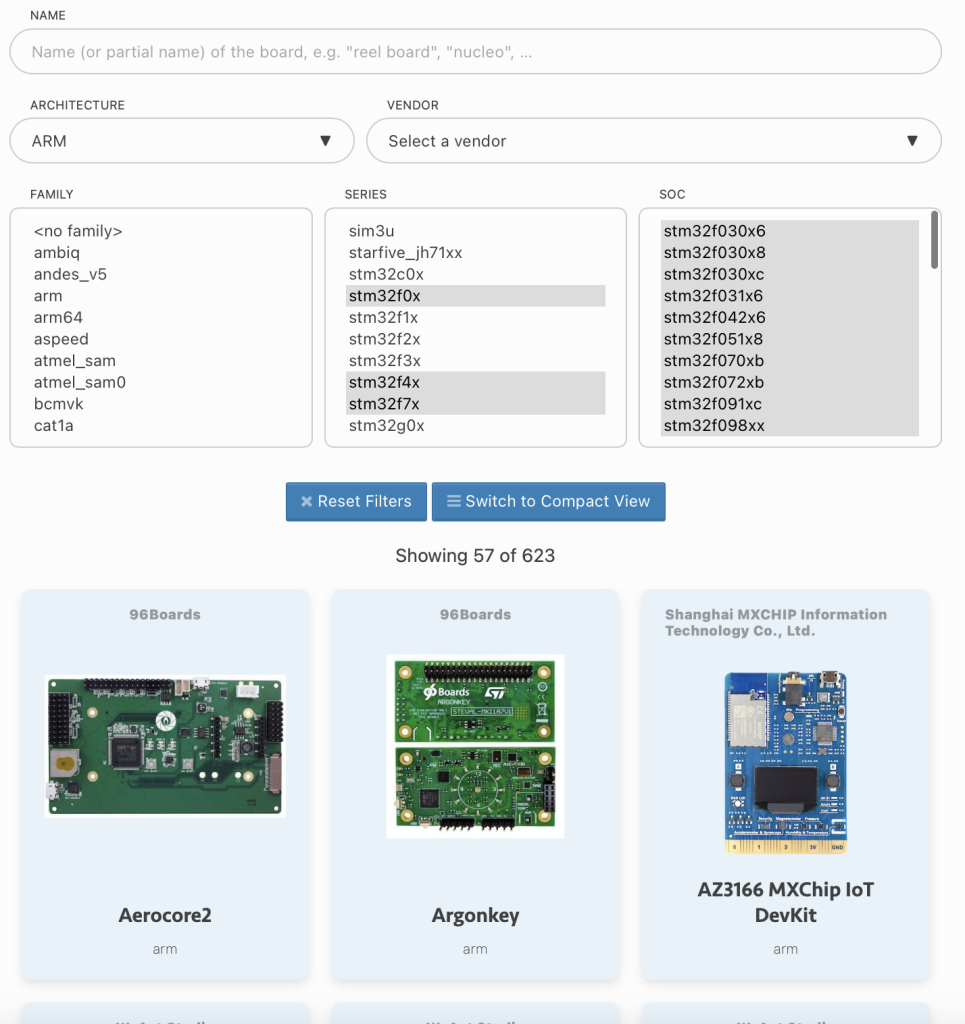Click the Showing 57 of 623 text
The height and width of the screenshot is (1024, 965).
[x=475, y=556]
